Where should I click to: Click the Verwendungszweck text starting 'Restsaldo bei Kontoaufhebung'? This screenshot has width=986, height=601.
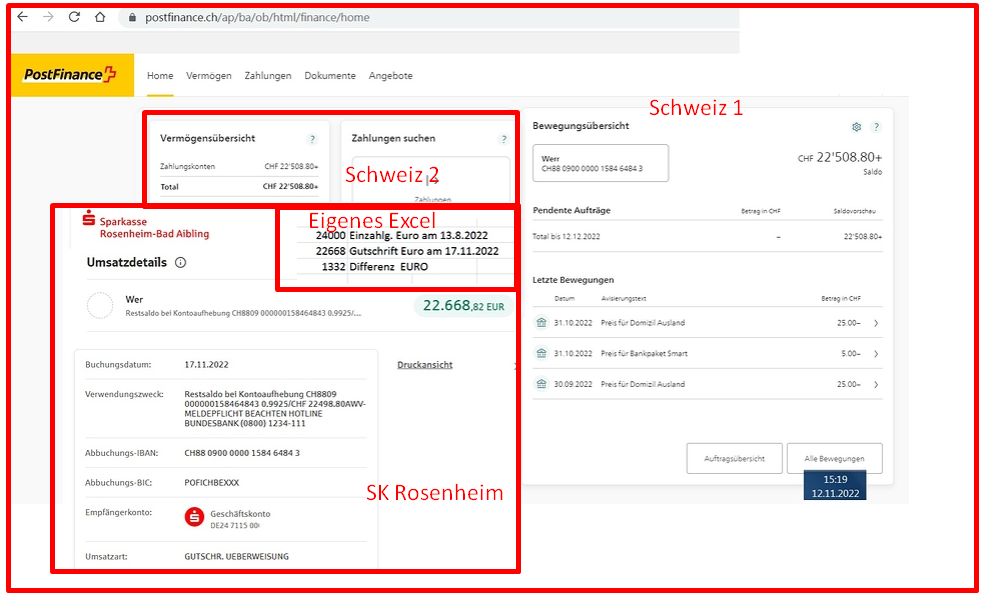[x=275, y=409]
